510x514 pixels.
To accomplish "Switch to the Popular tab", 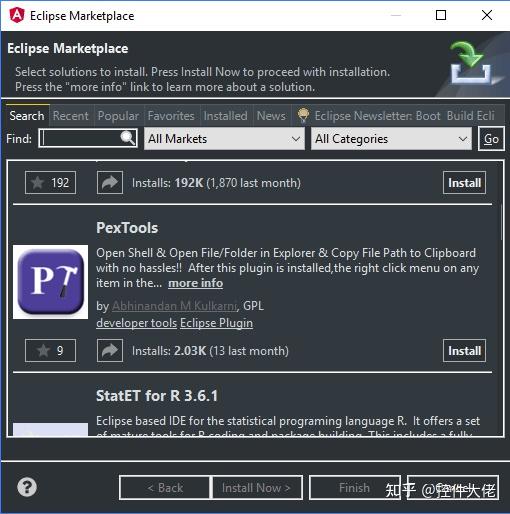I will [x=118, y=116].
